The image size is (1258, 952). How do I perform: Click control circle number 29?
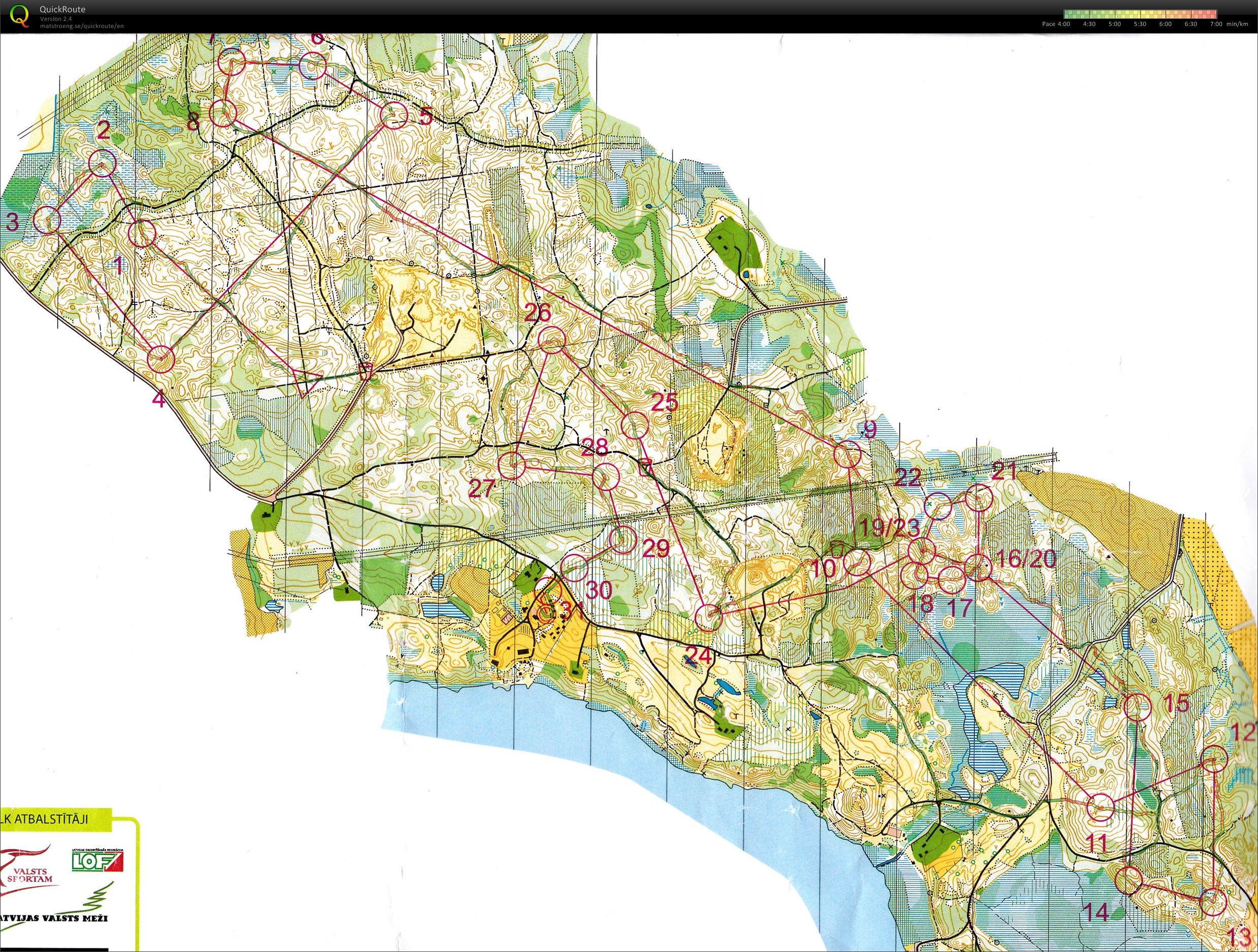(623, 540)
